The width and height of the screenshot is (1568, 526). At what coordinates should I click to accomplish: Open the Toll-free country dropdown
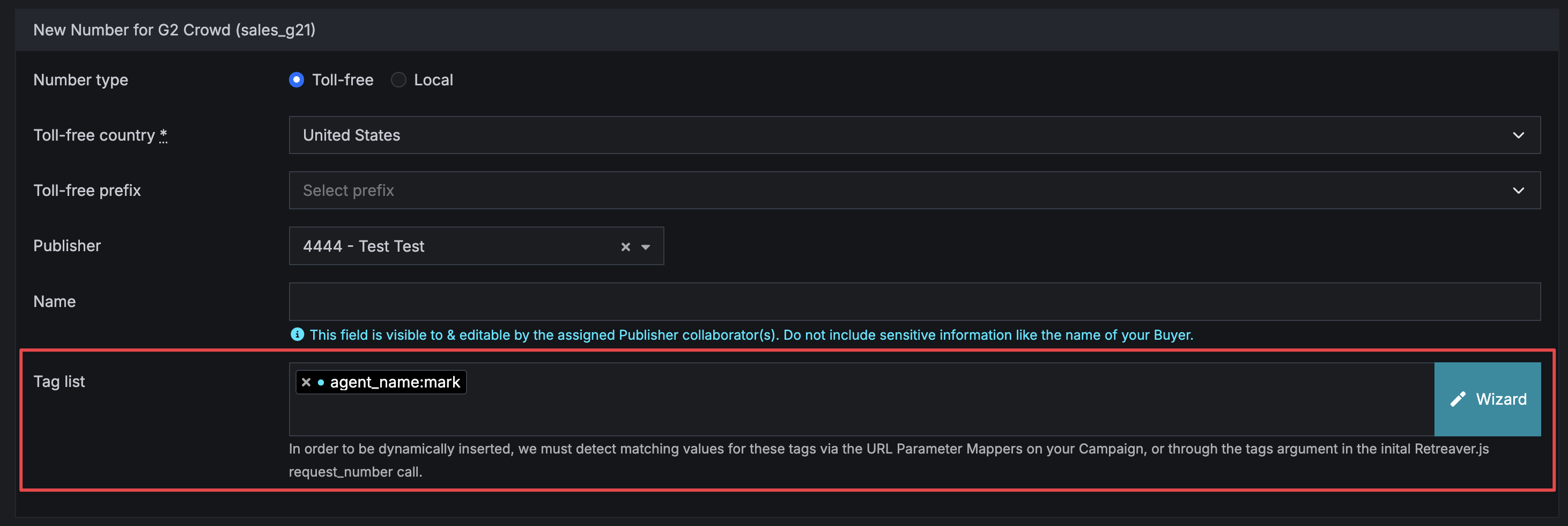coord(914,135)
